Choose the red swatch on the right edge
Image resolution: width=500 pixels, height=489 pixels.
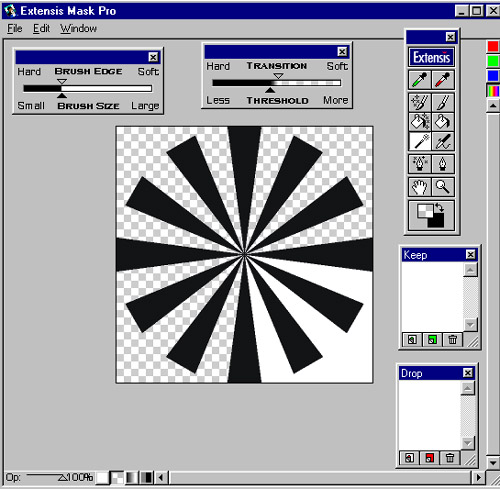tap(493, 46)
